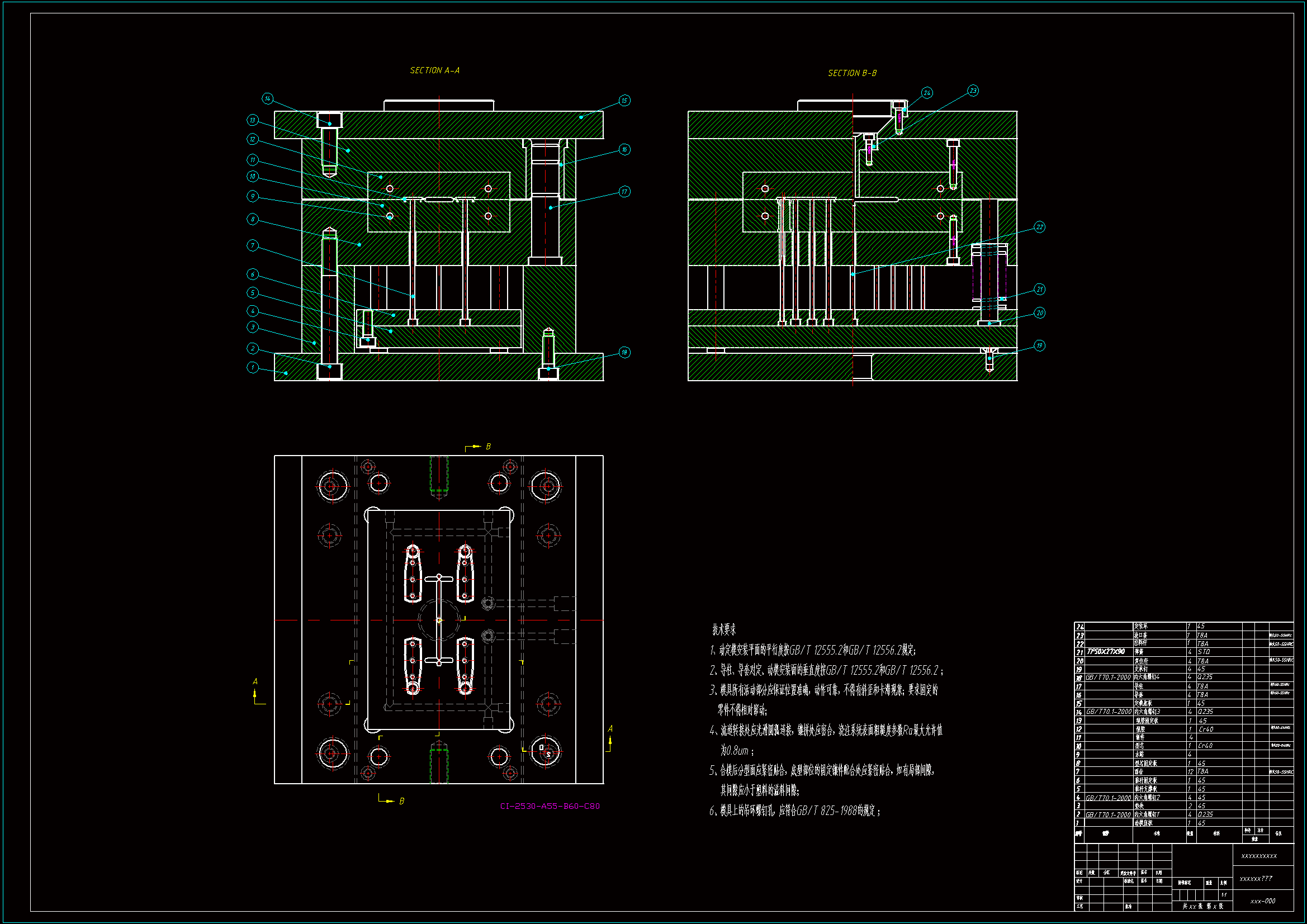Select part balloon number 18
Screen dimensions: 1307x924
pos(624,352)
